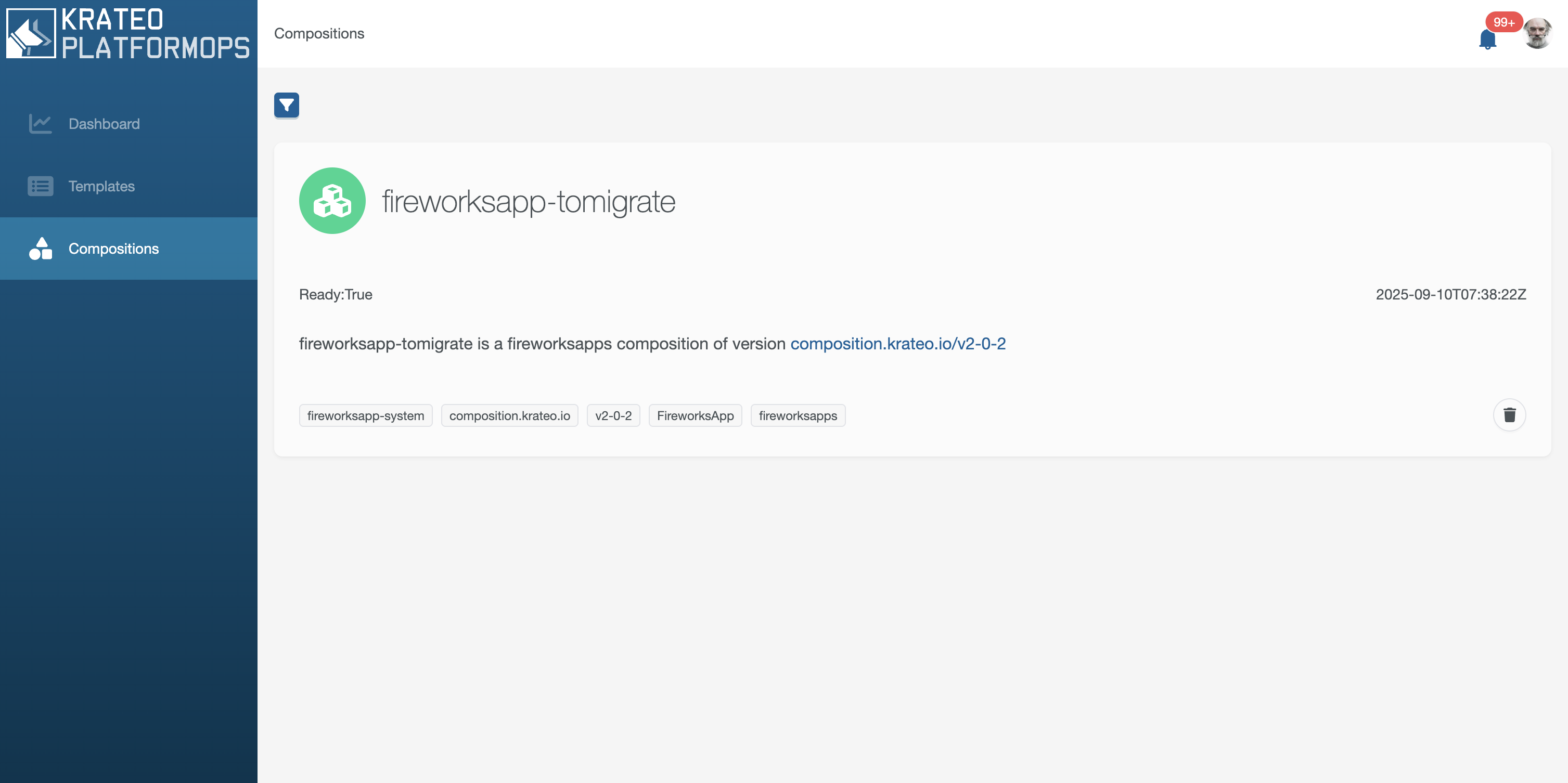Click the fireworksapp-system tag

click(x=365, y=415)
